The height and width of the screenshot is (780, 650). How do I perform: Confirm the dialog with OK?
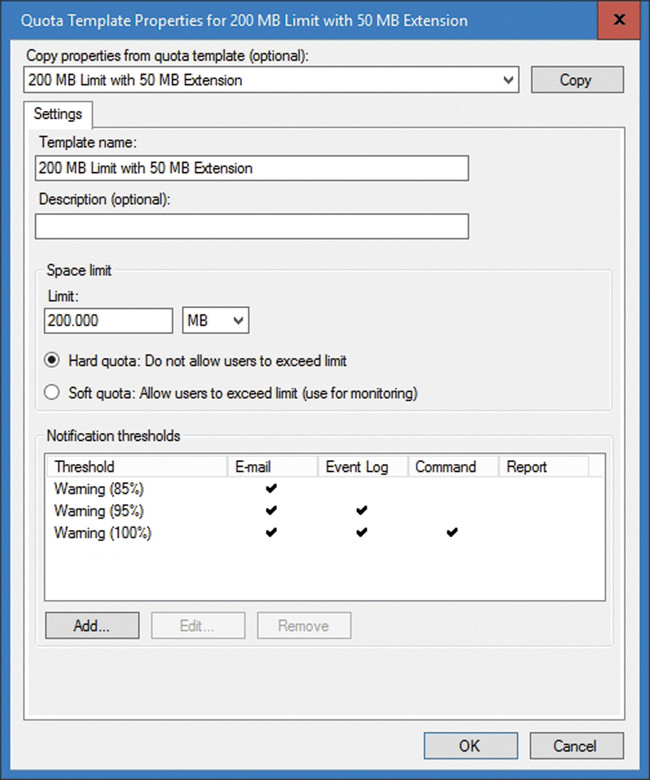tap(469, 746)
